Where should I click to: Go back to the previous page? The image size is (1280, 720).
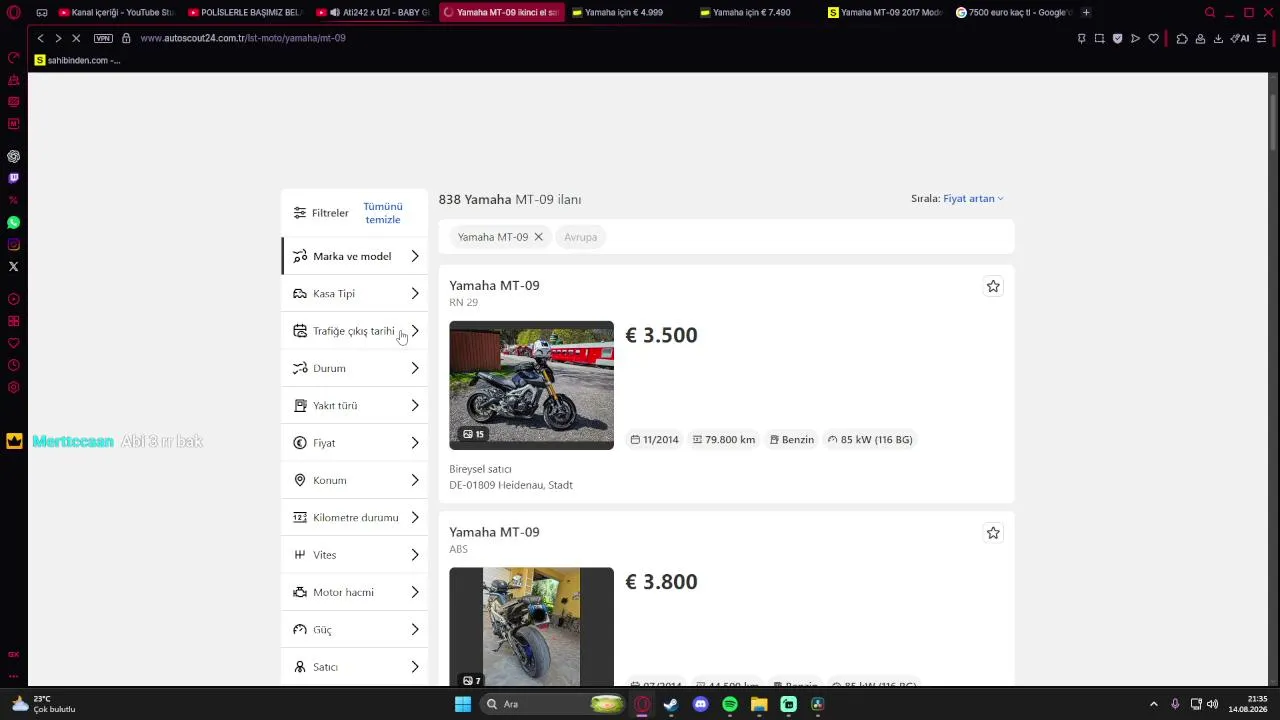click(x=40, y=38)
